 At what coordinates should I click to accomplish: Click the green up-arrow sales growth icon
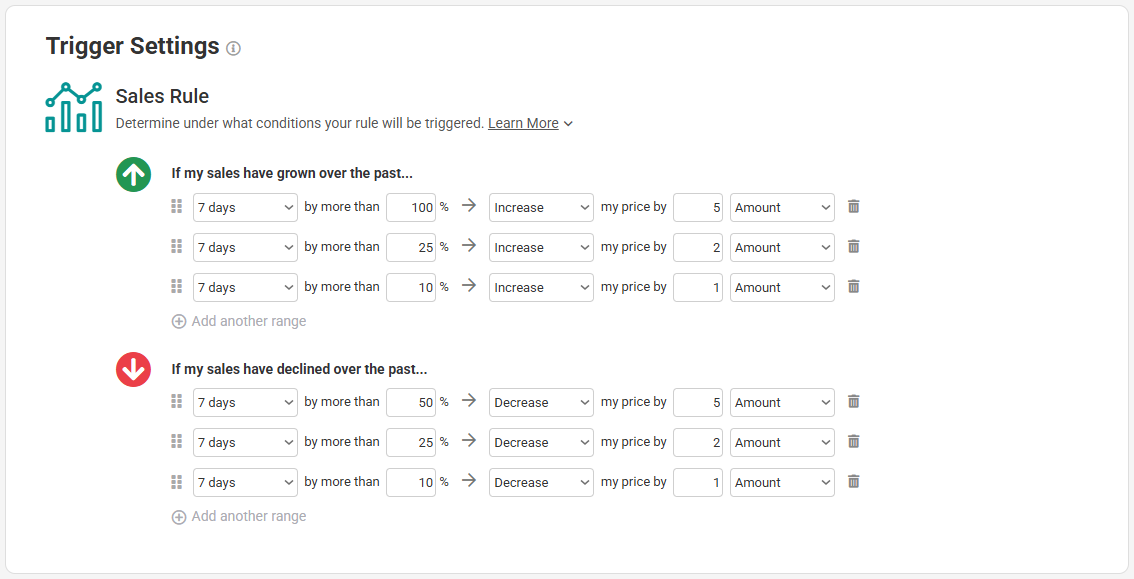[134, 174]
